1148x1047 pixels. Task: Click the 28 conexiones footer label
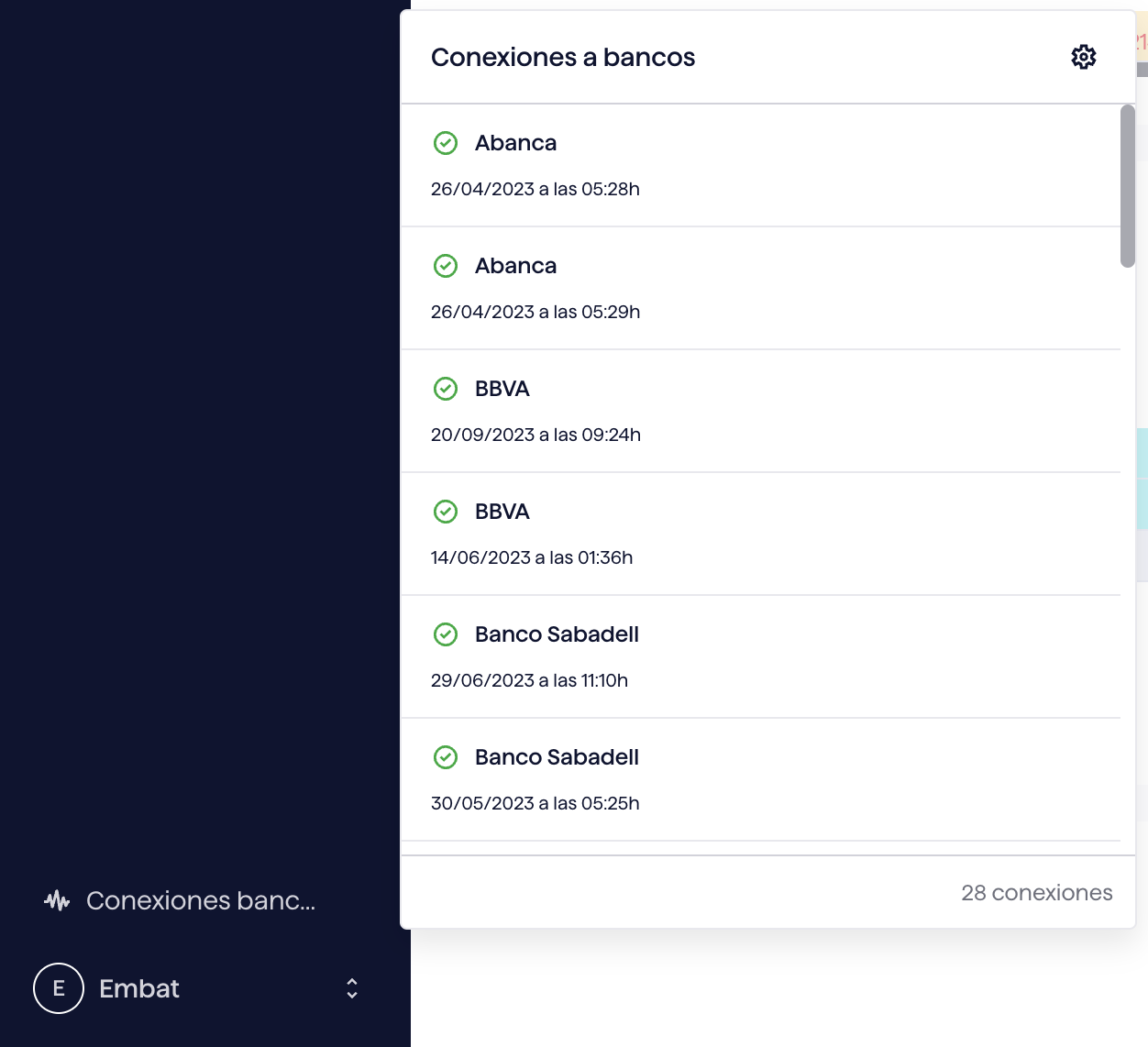pos(1037,893)
